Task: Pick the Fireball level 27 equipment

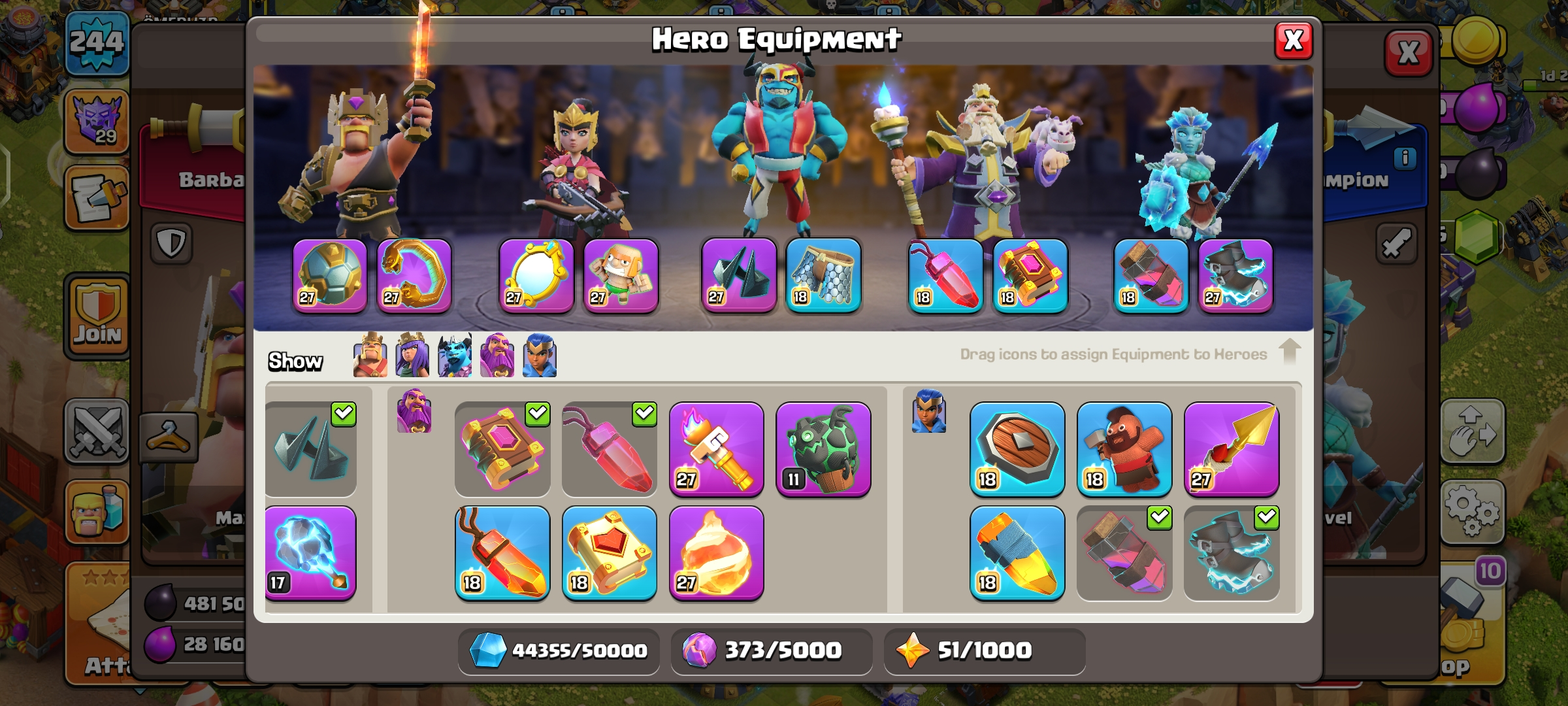Action: coord(717,553)
